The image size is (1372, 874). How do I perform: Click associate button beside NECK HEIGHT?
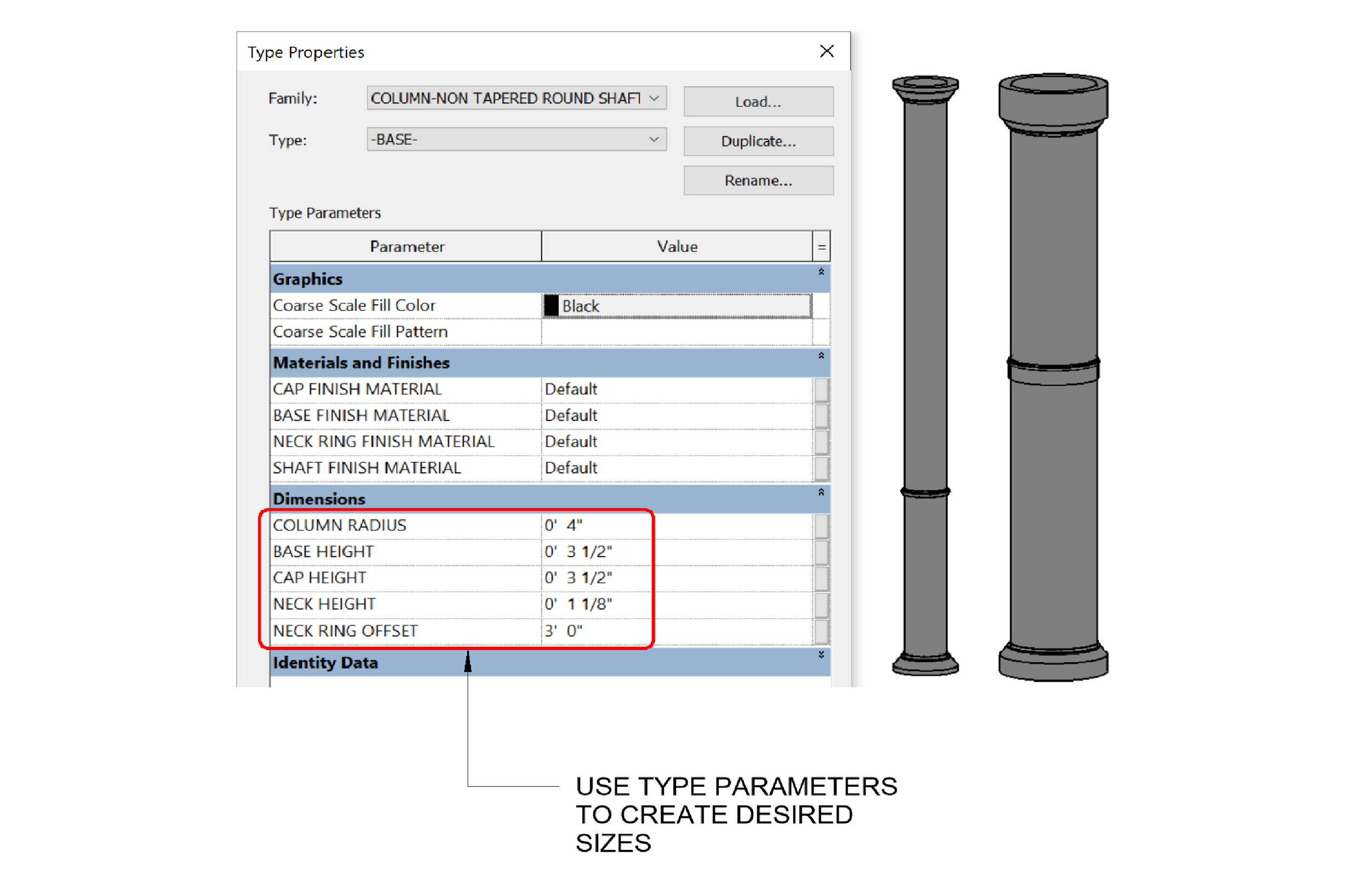click(821, 604)
